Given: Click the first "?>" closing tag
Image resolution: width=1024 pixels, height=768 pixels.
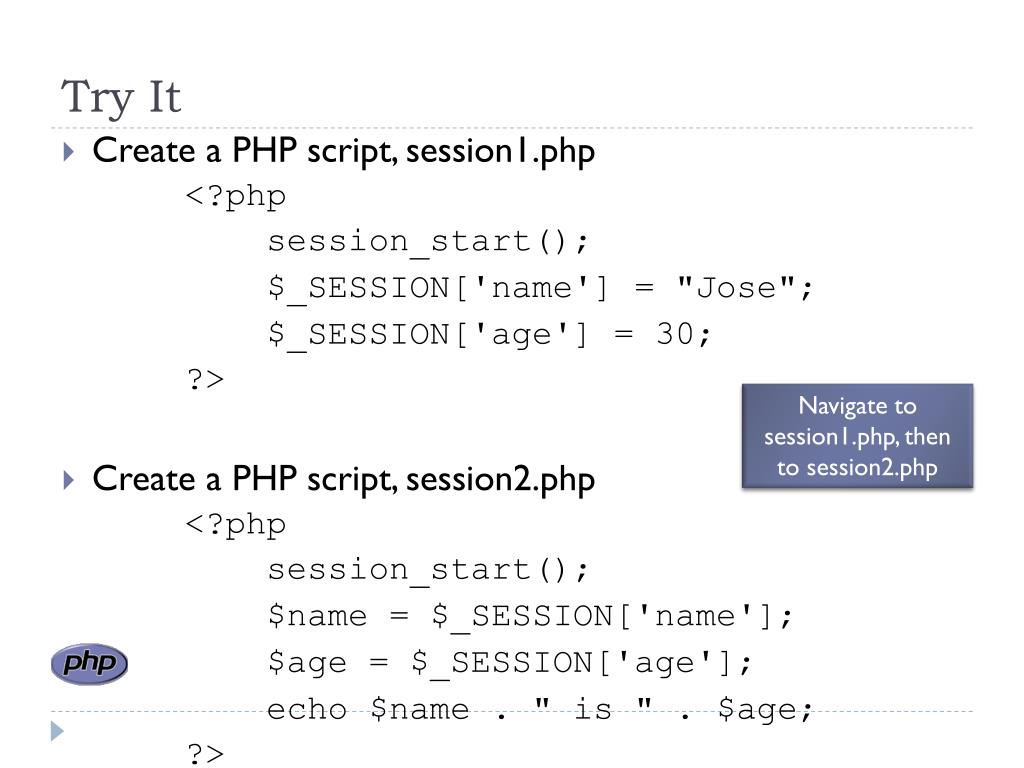Looking at the screenshot, I should (205, 380).
